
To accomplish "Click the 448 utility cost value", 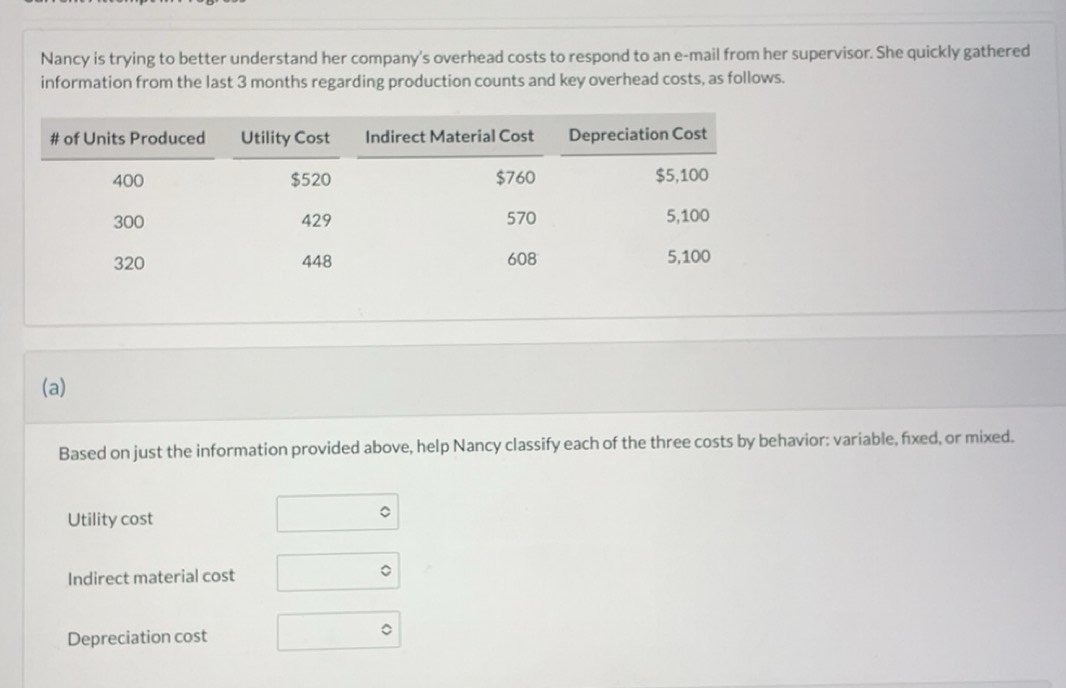I will pyautogui.click(x=316, y=262).
